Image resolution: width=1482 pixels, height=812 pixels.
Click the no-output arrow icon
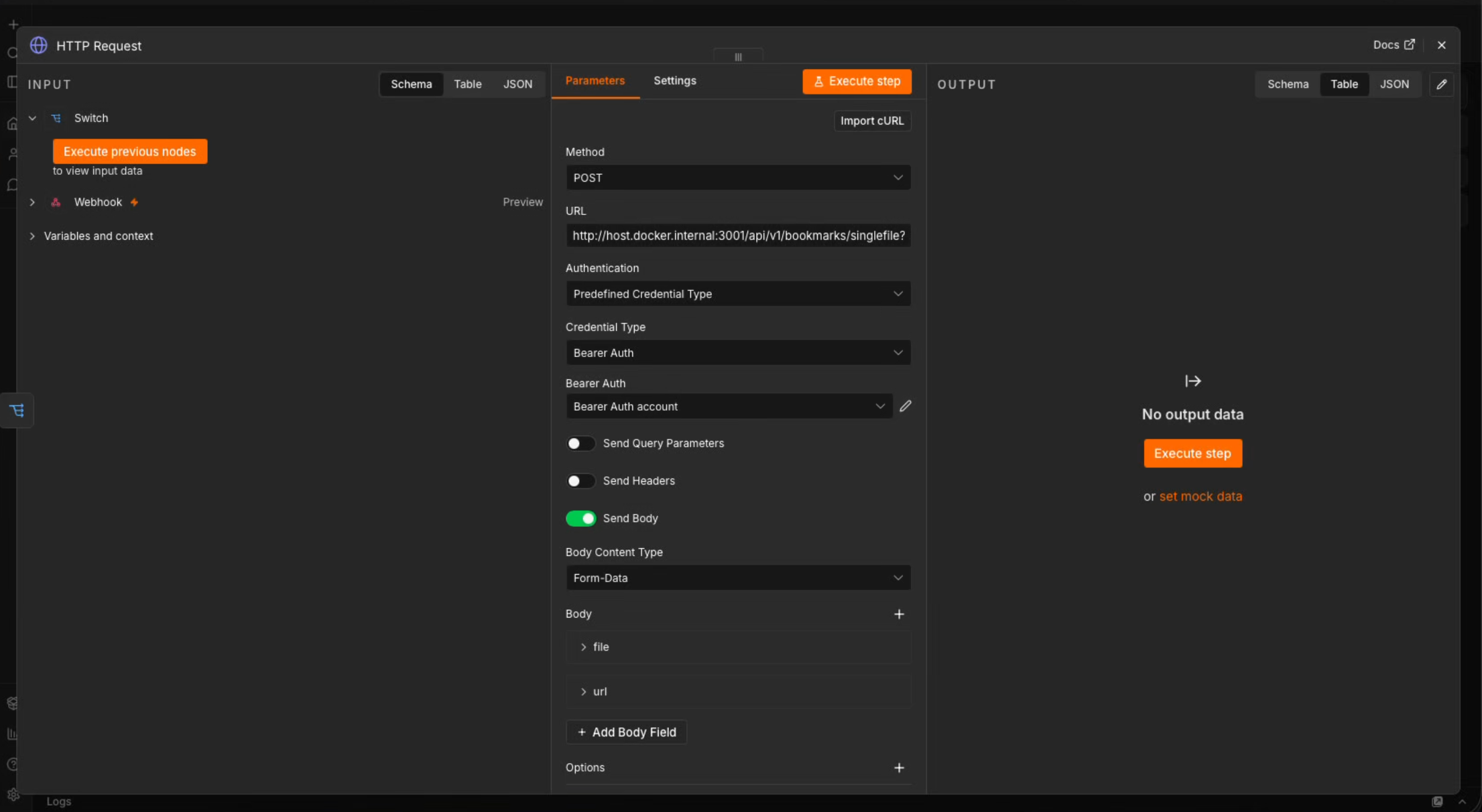(1192, 381)
